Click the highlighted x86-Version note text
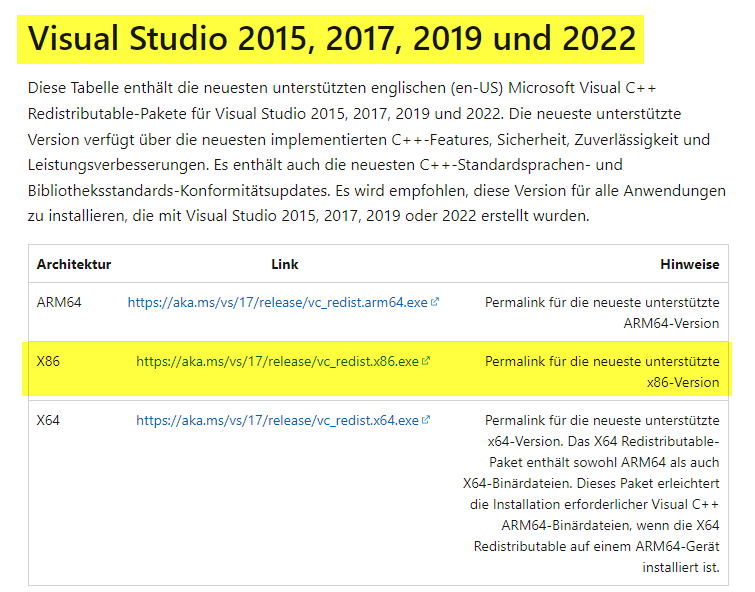755x592 pixels. (602, 371)
